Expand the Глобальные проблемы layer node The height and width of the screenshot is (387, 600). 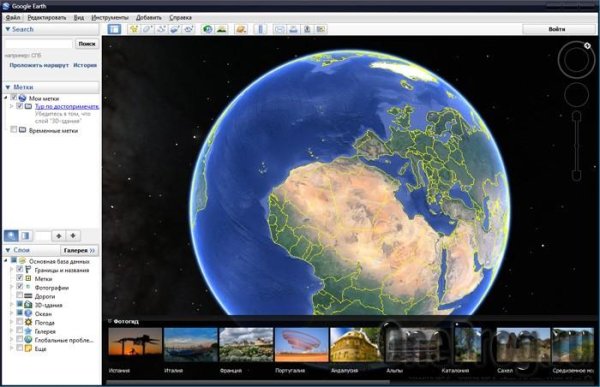coord(11,340)
